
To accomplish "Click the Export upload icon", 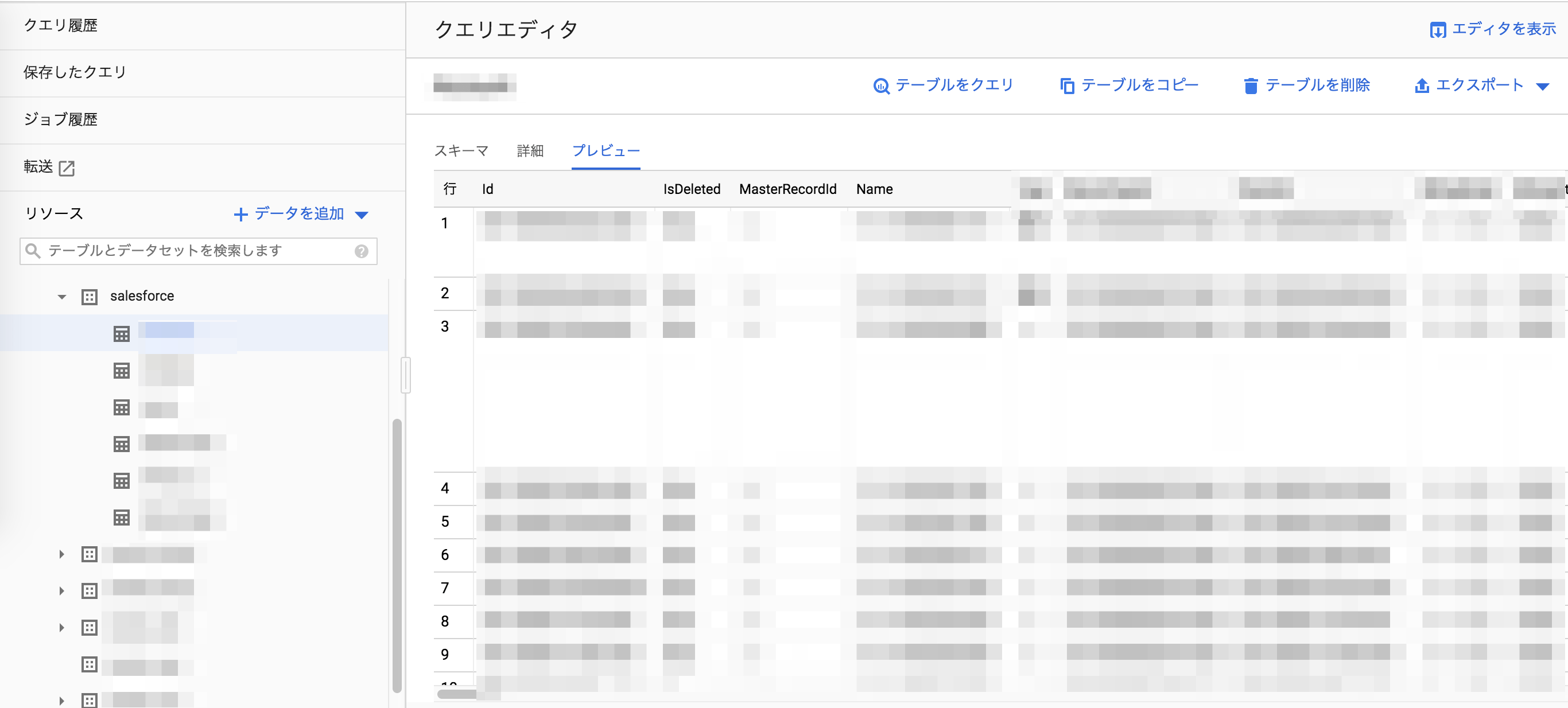I will tap(1421, 85).
